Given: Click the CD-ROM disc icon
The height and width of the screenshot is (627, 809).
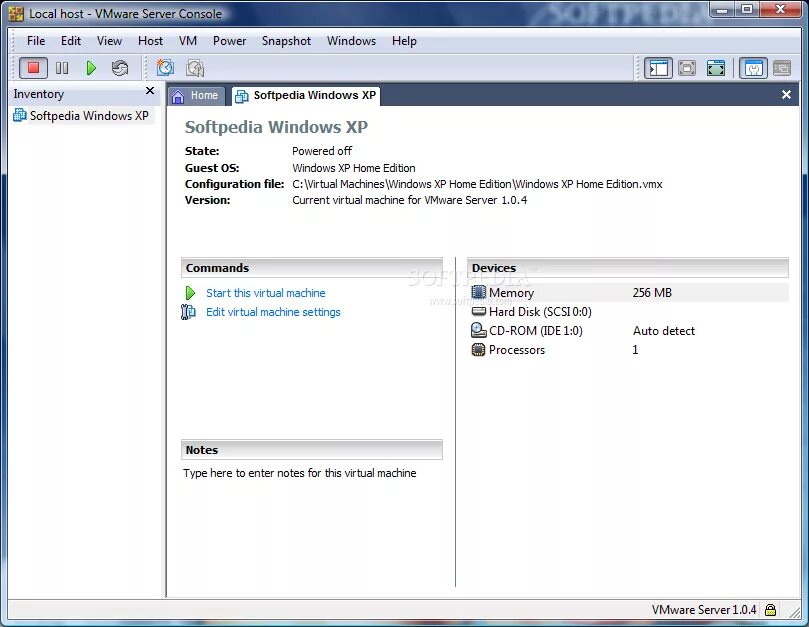Looking at the screenshot, I should 478,330.
